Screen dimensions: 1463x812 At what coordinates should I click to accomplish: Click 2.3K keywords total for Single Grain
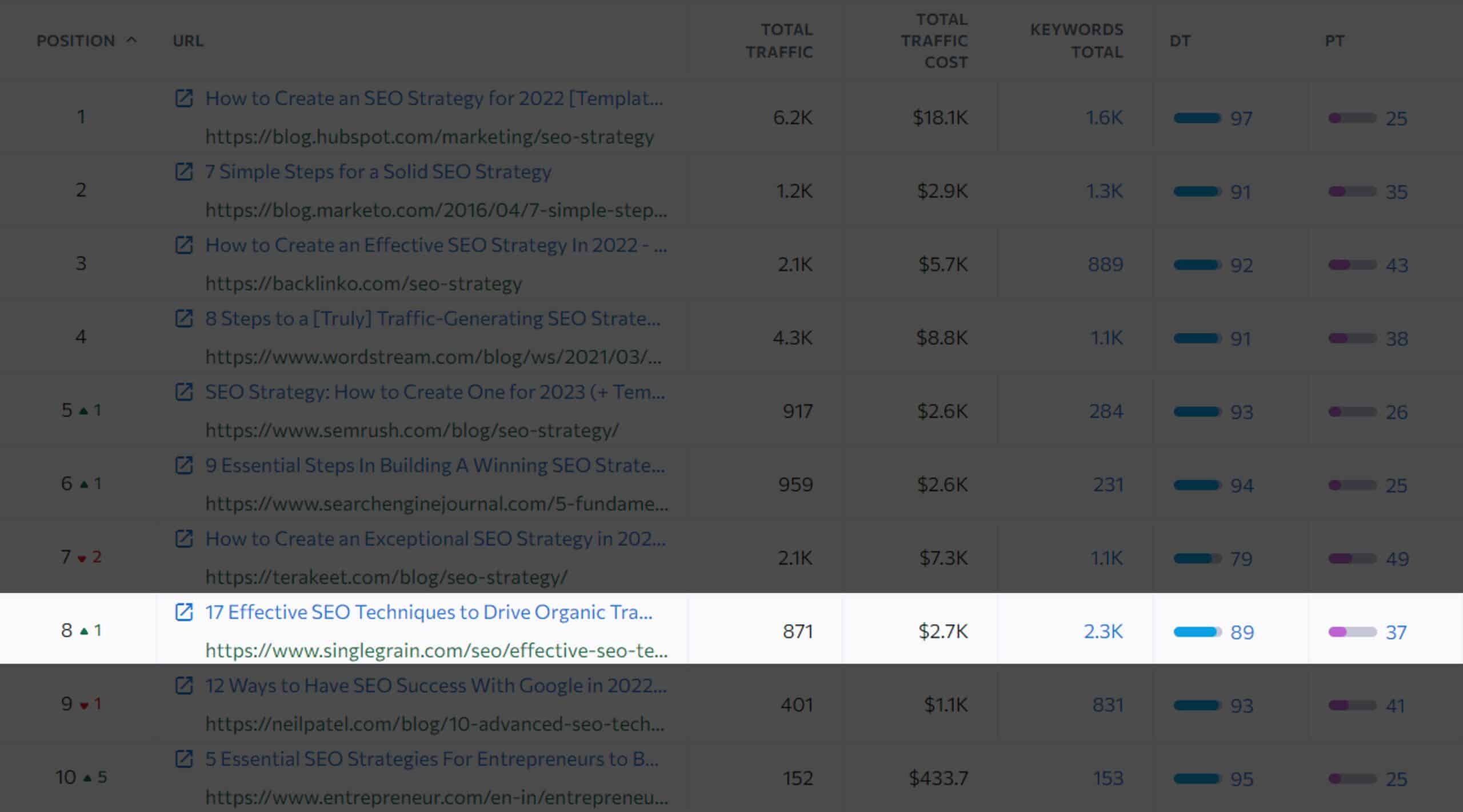tap(1103, 631)
